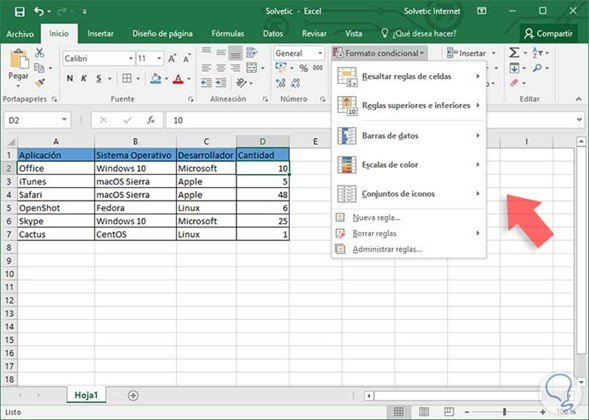This screenshot has width=589, height=420.
Task: Decrease font size with small A icon
Action: (187, 59)
